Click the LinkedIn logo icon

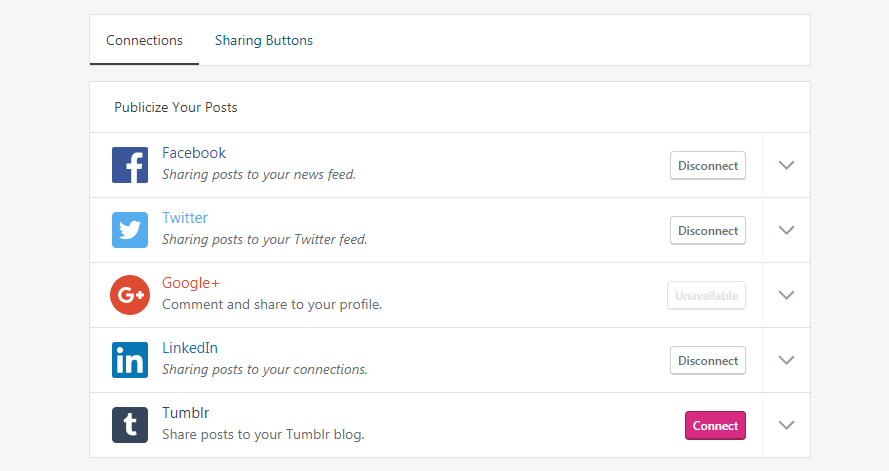pos(130,360)
